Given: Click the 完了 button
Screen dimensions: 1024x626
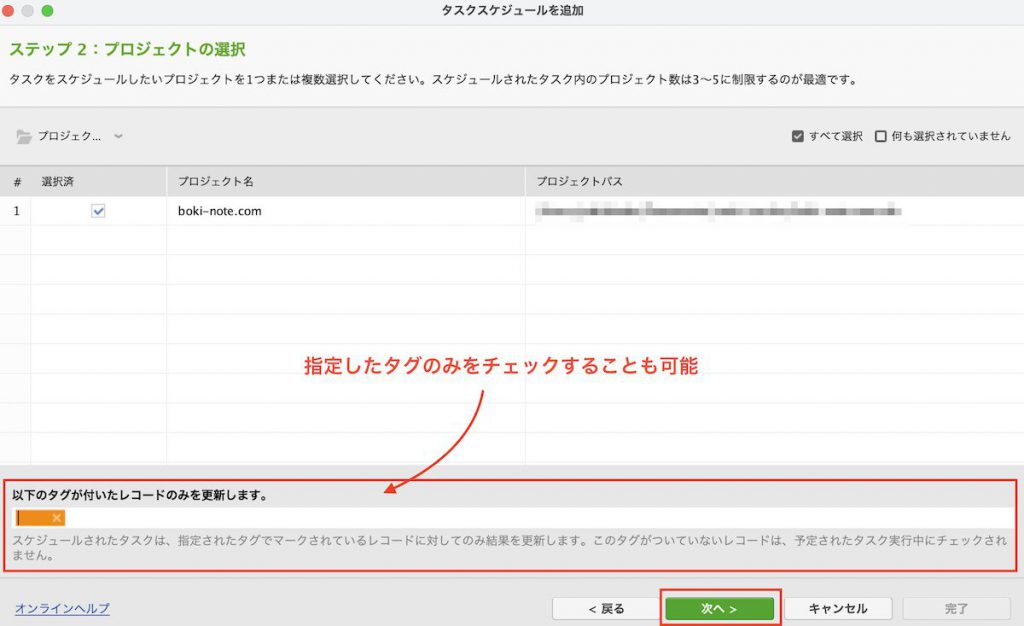Looking at the screenshot, I should tap(956, 608).
